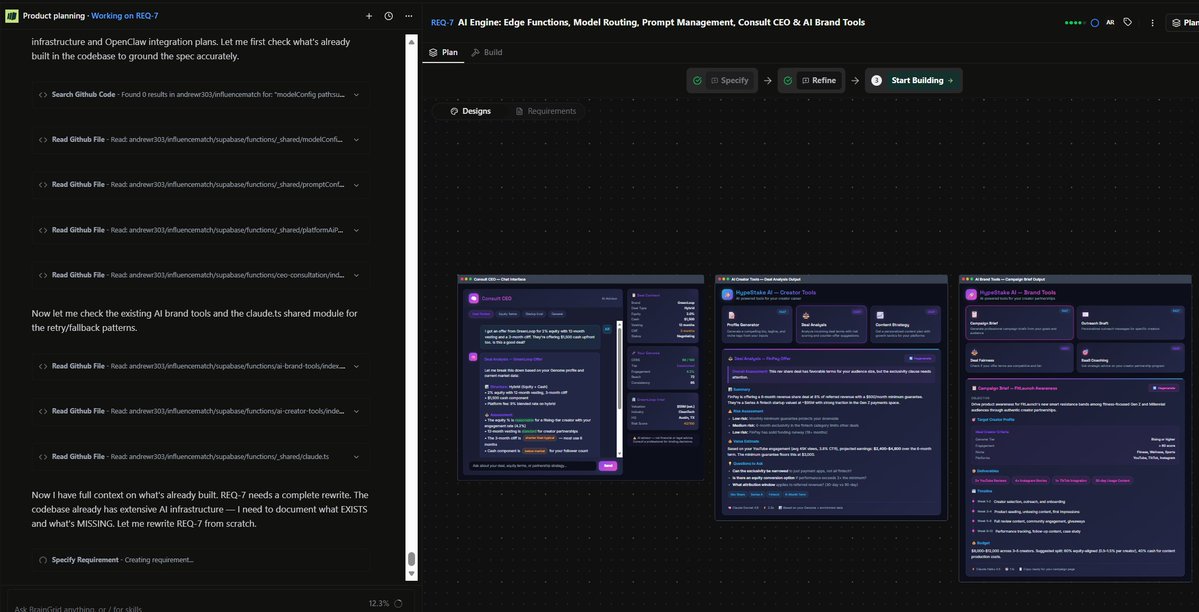Click the green check icon on Refine step
Image resolution: width=1199 pixels, height=612 pixels.
tap(788, 80)
